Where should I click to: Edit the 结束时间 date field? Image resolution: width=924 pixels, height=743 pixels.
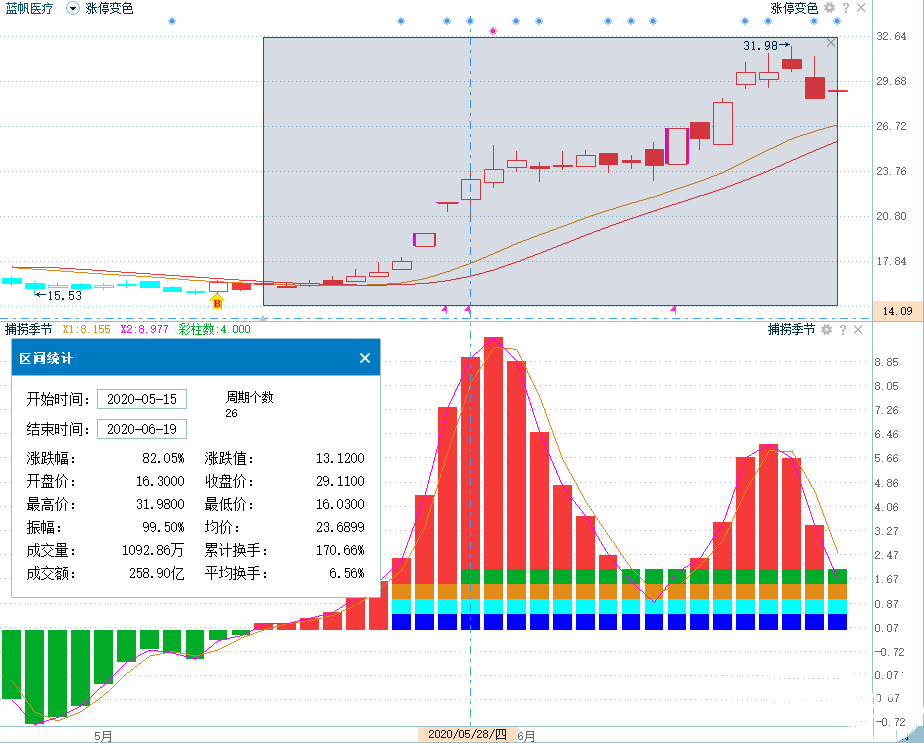point(141,429)
